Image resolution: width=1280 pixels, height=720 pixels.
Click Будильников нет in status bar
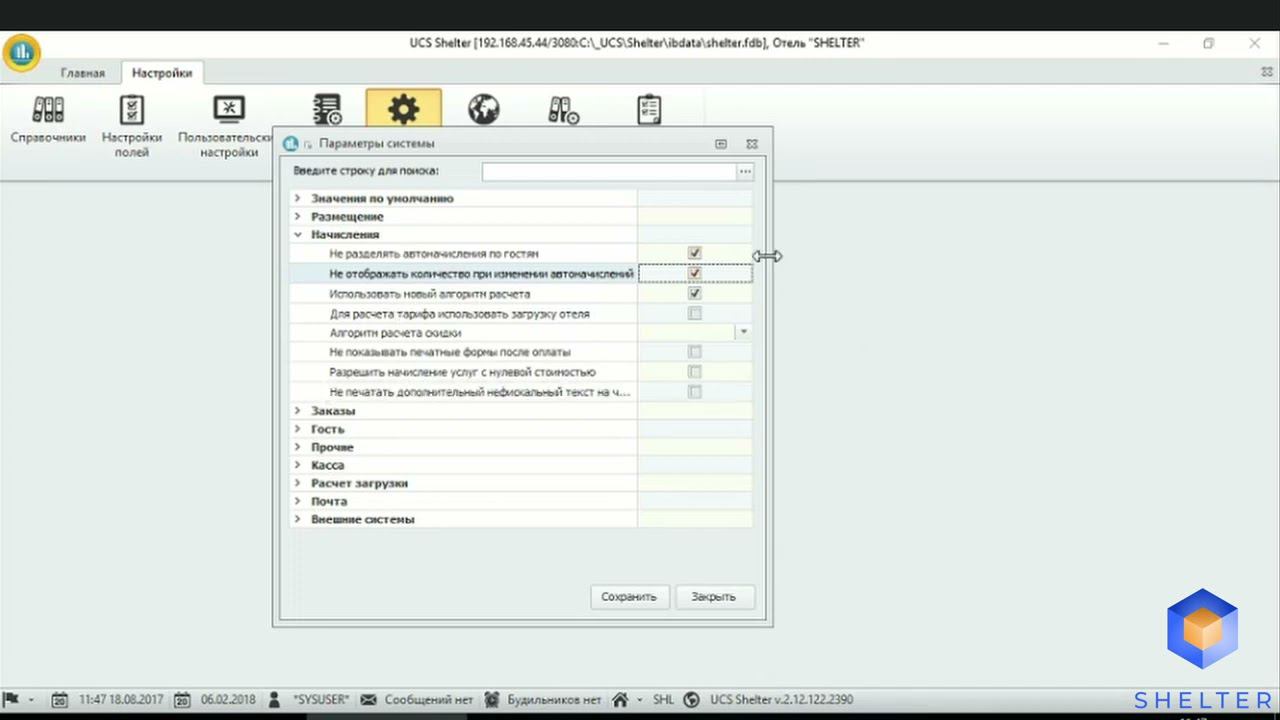[x=554, y=700]
